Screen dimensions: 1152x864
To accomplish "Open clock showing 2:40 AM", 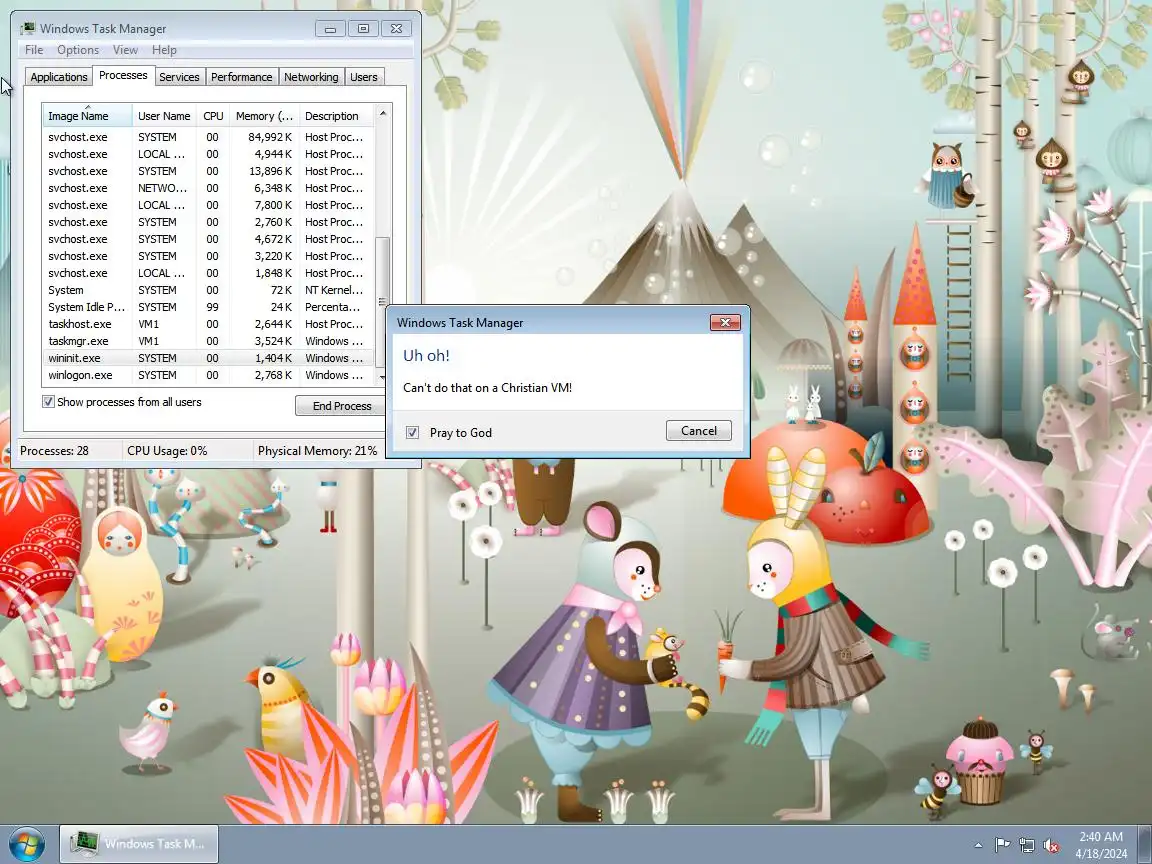I will (x=1101, y=845).
